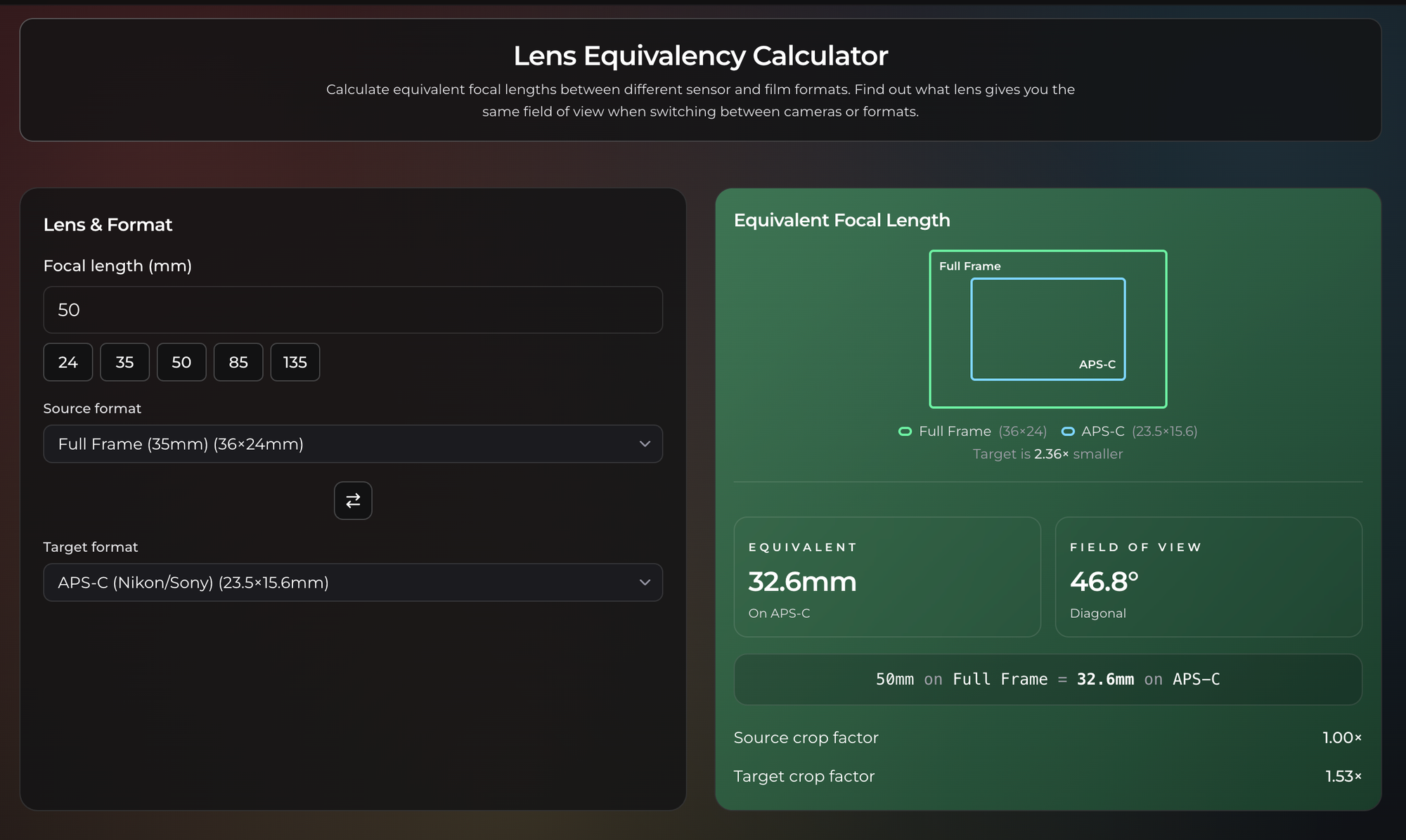The height and width of the screenshot is (840, 1406).
Task: Click the Equivalent 32.6mm result card
Action: coord(886,577)
